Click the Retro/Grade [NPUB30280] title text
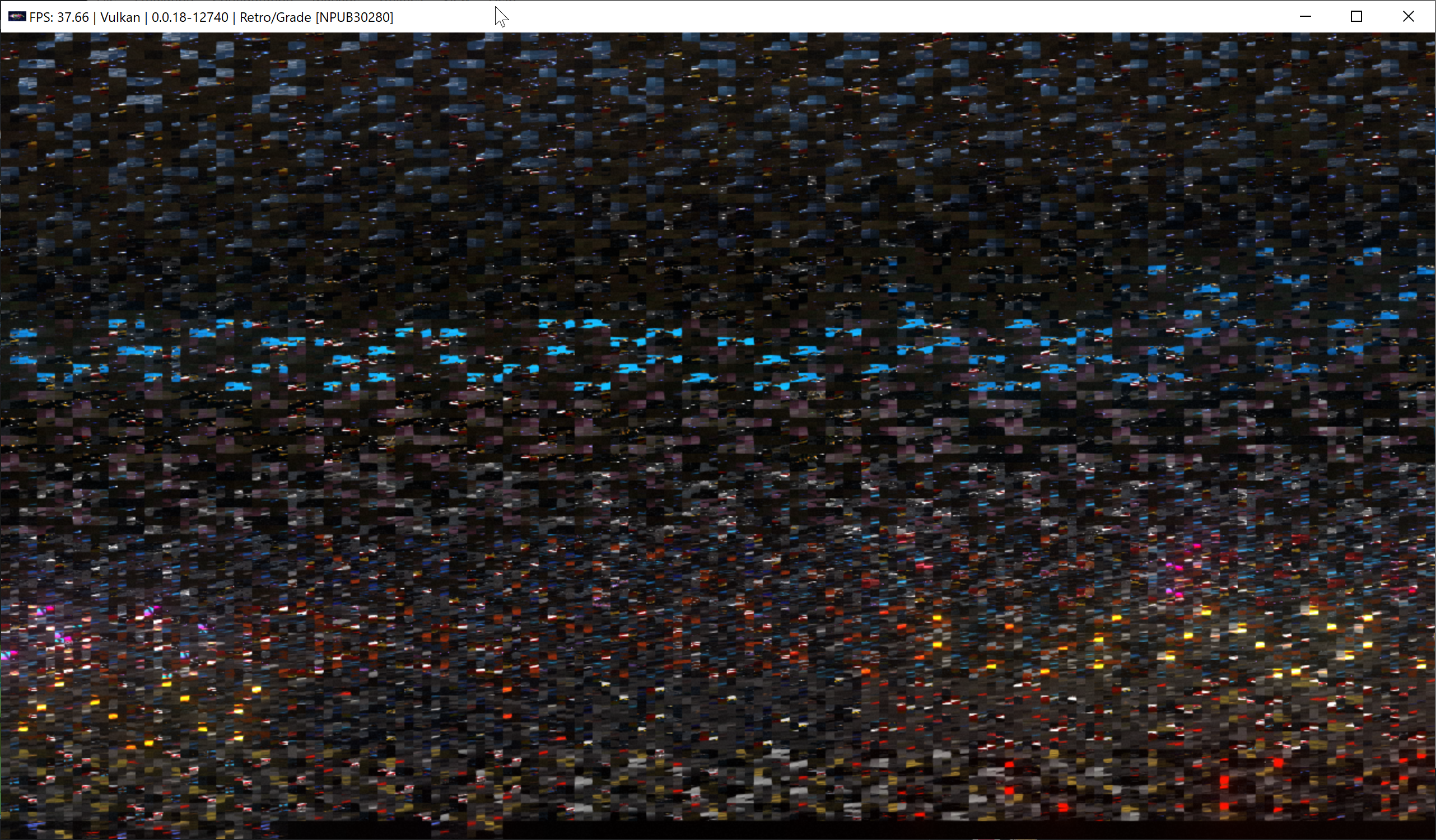The height and width of the screenshot is (840, 1436). click(316, 17)
